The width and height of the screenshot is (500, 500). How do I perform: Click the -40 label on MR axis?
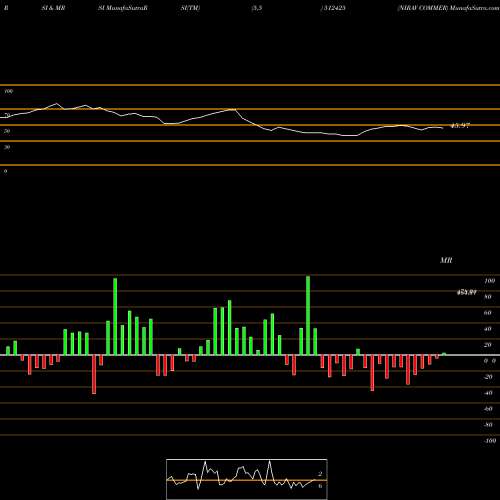pos(488,393)
